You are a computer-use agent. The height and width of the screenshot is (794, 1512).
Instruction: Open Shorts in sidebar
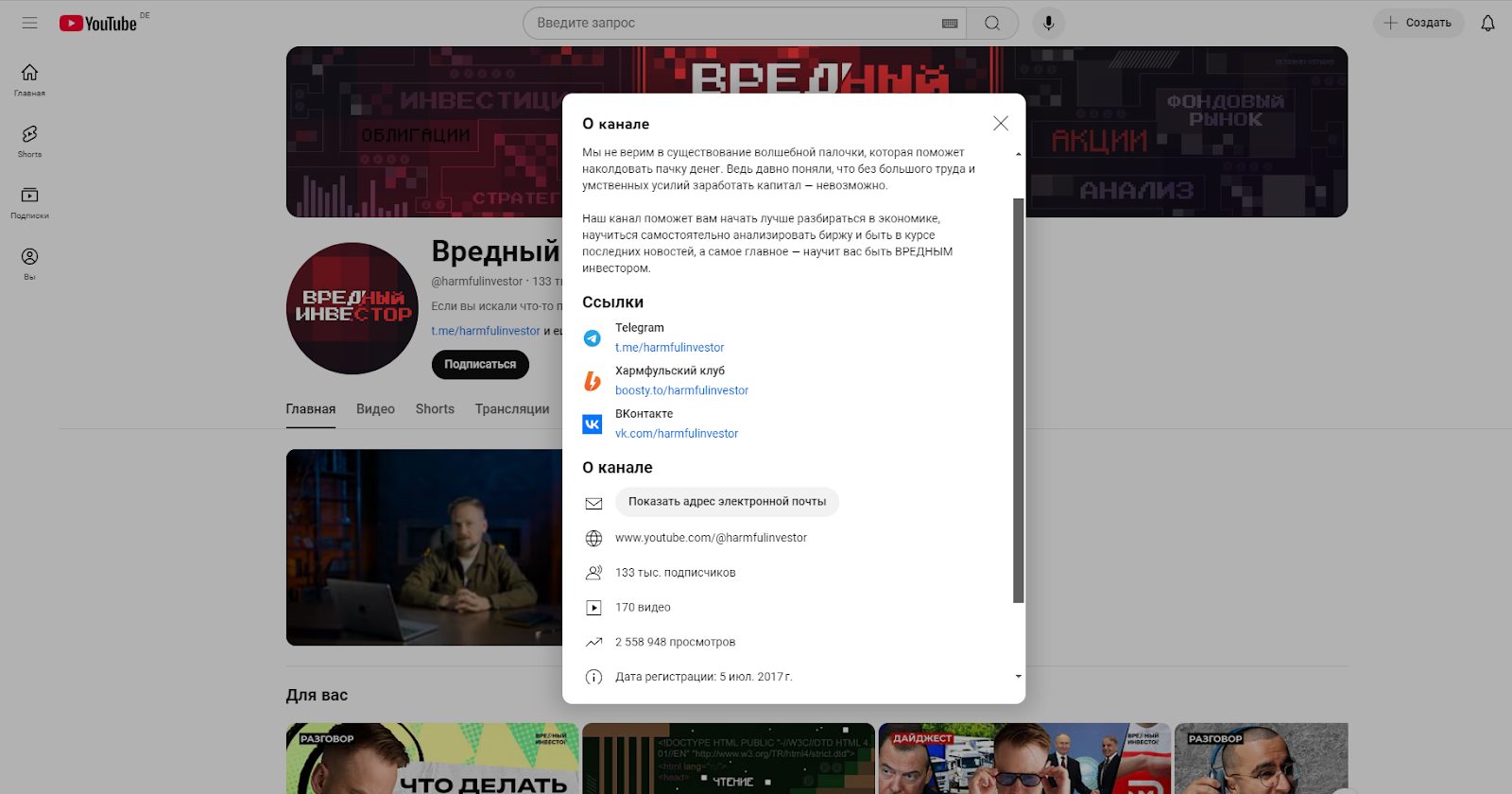(x=29, y=142)
